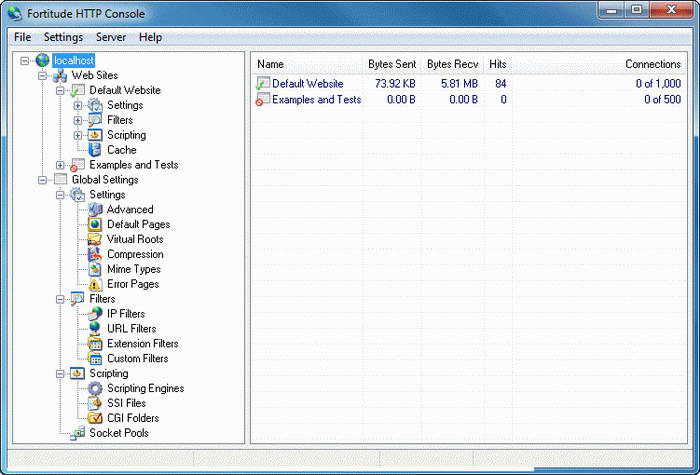Select Virtual Roots in the tree
The image size is (700, 475).
(x=135, y=239)
